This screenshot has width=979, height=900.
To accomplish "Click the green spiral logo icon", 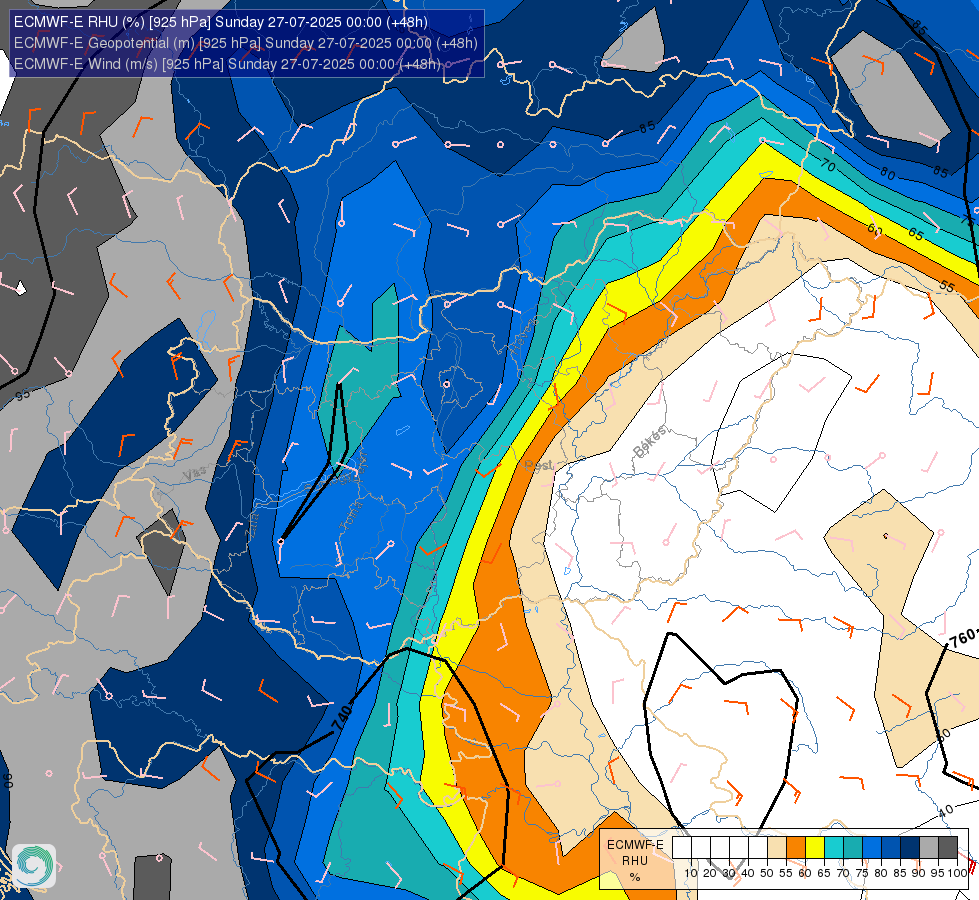I will pos(34,866).
